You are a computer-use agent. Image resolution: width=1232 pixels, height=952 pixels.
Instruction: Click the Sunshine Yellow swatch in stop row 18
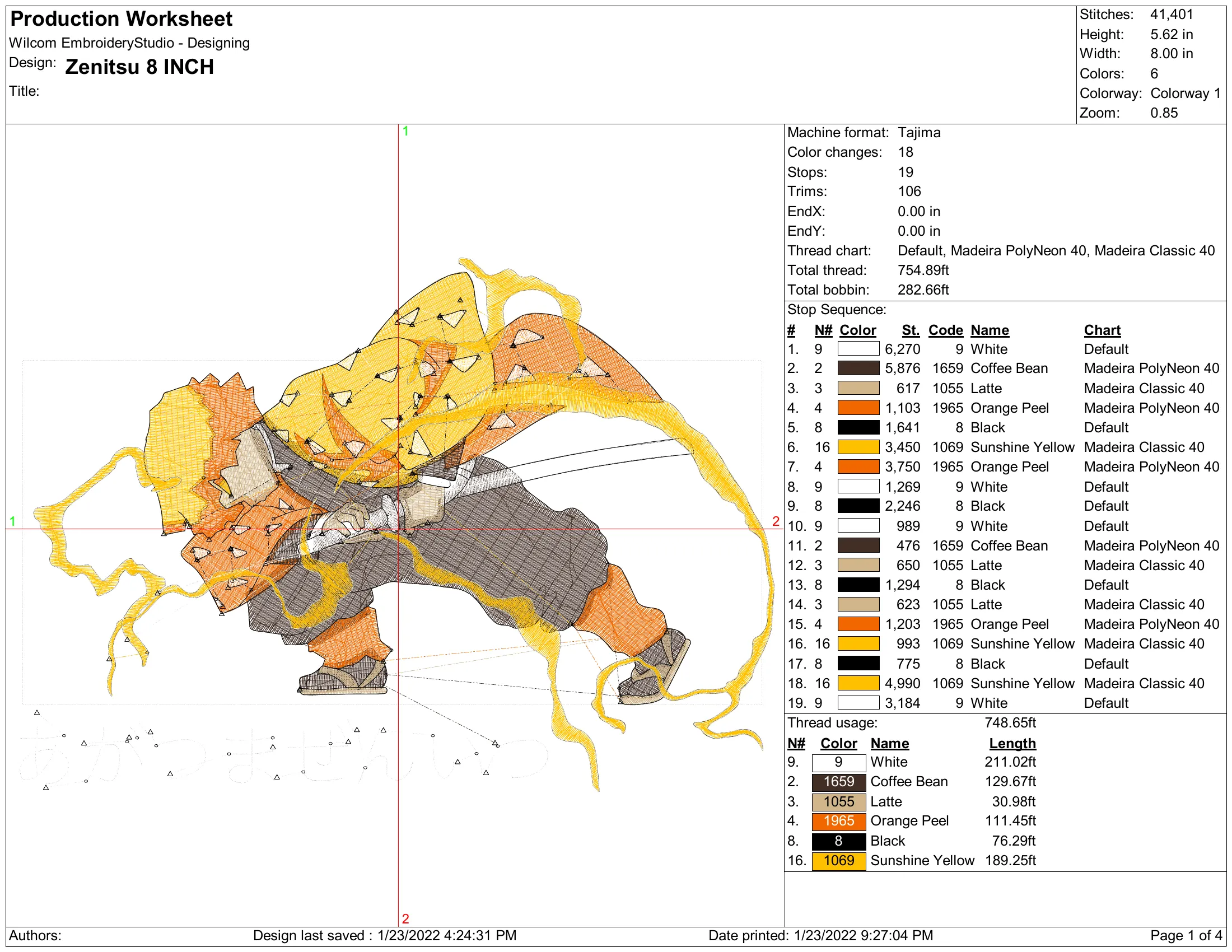858,684
